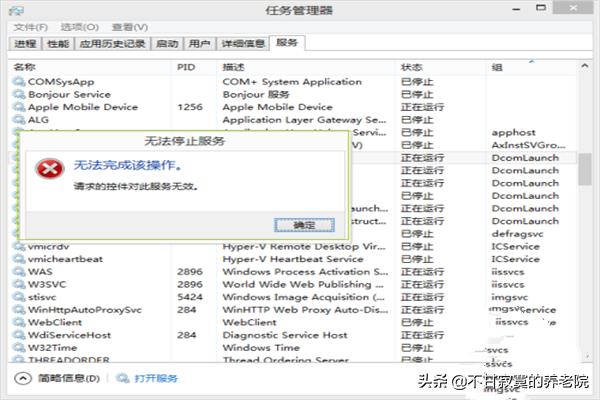Confirm the error dialog with 确定

305,225
